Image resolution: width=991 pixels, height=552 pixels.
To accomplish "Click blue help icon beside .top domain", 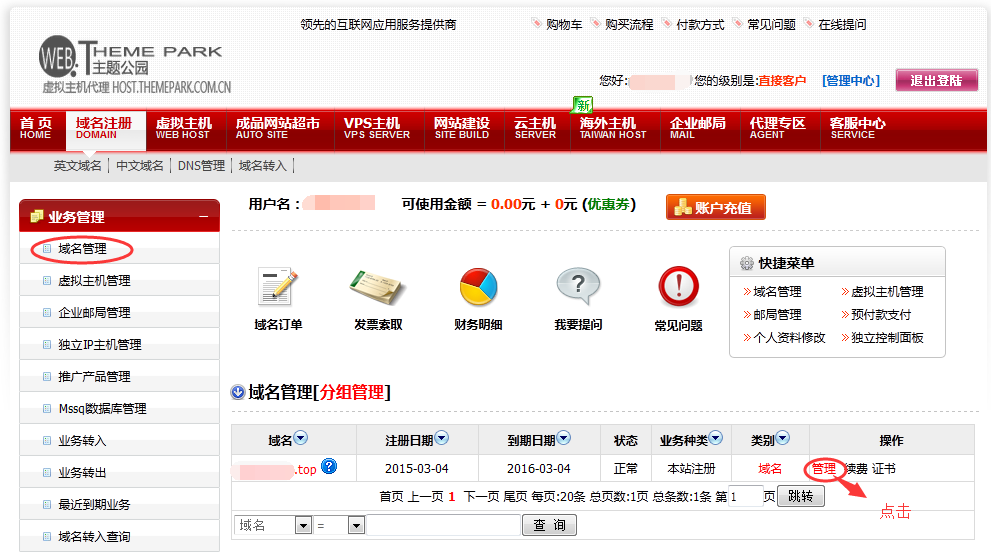I will (x=329, y=467).
